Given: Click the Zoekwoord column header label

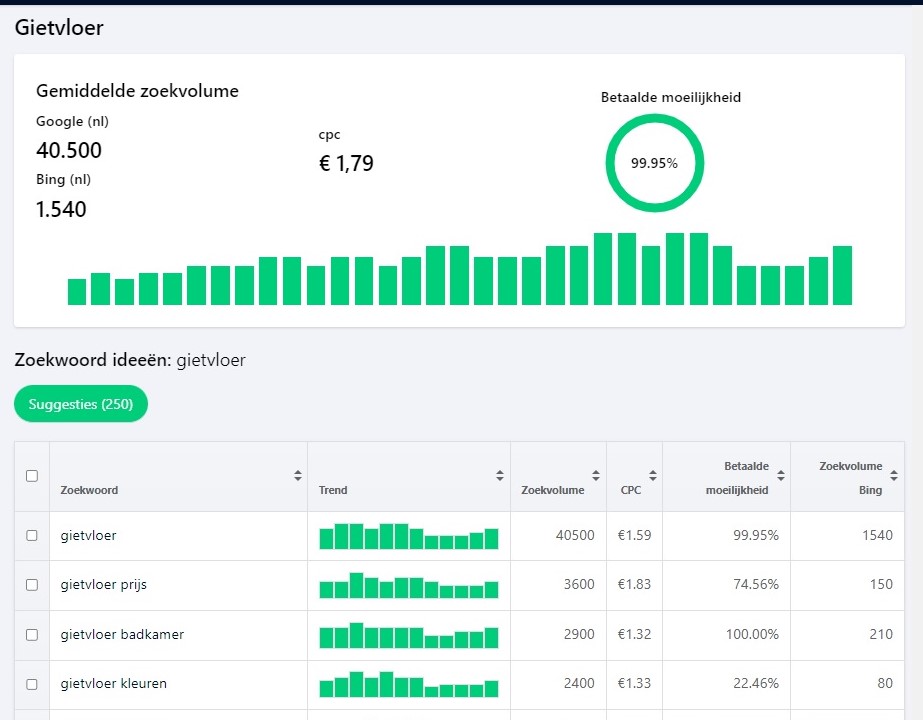Looking at the screenshot, I should click(89, 490).
